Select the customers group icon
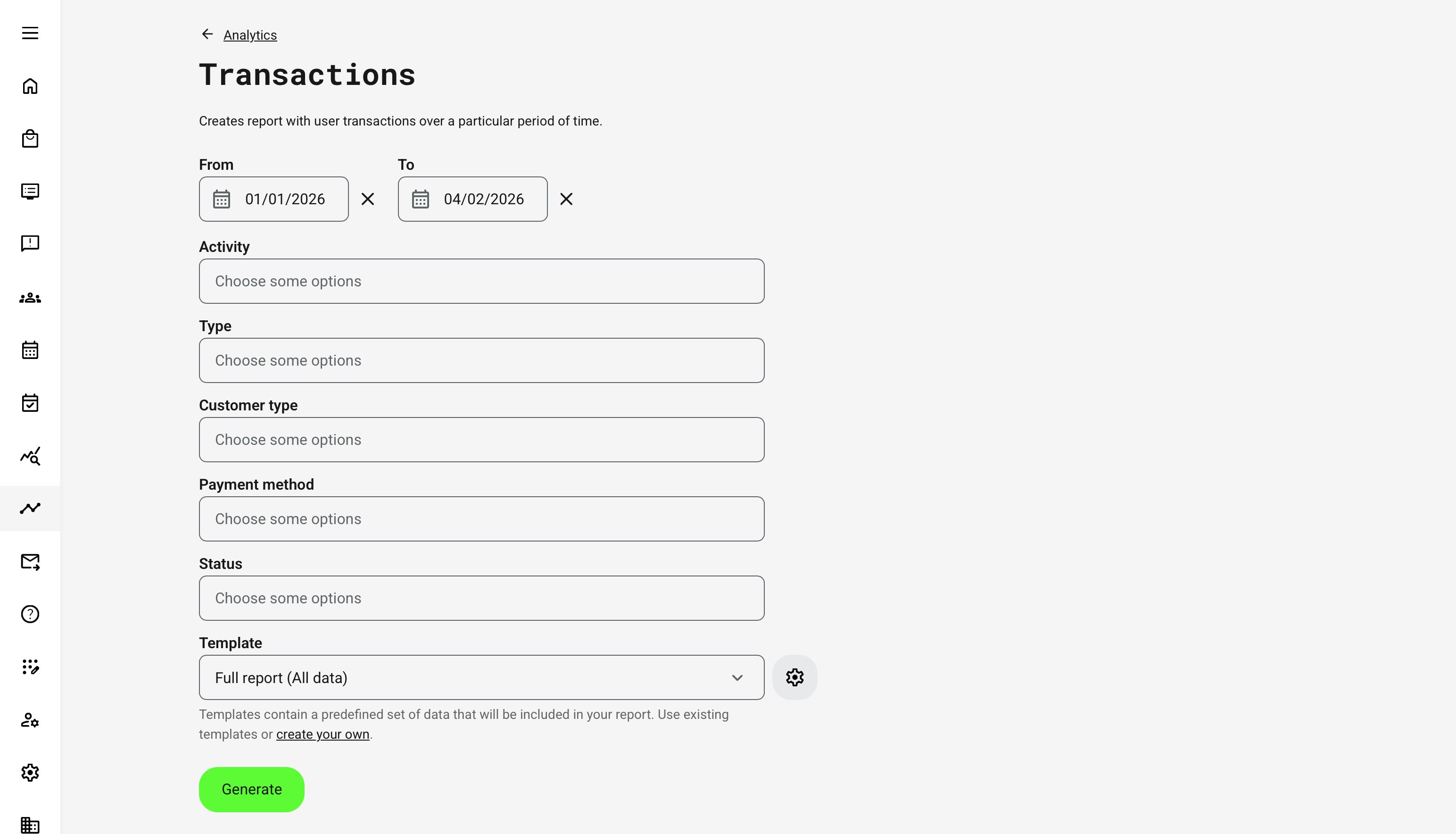 tap(30, 297)
